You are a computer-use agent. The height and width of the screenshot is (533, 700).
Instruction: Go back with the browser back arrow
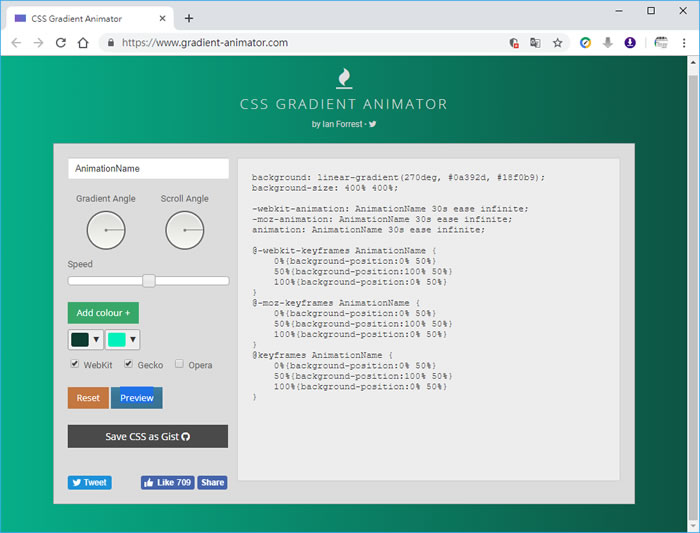tap(16, 43)
